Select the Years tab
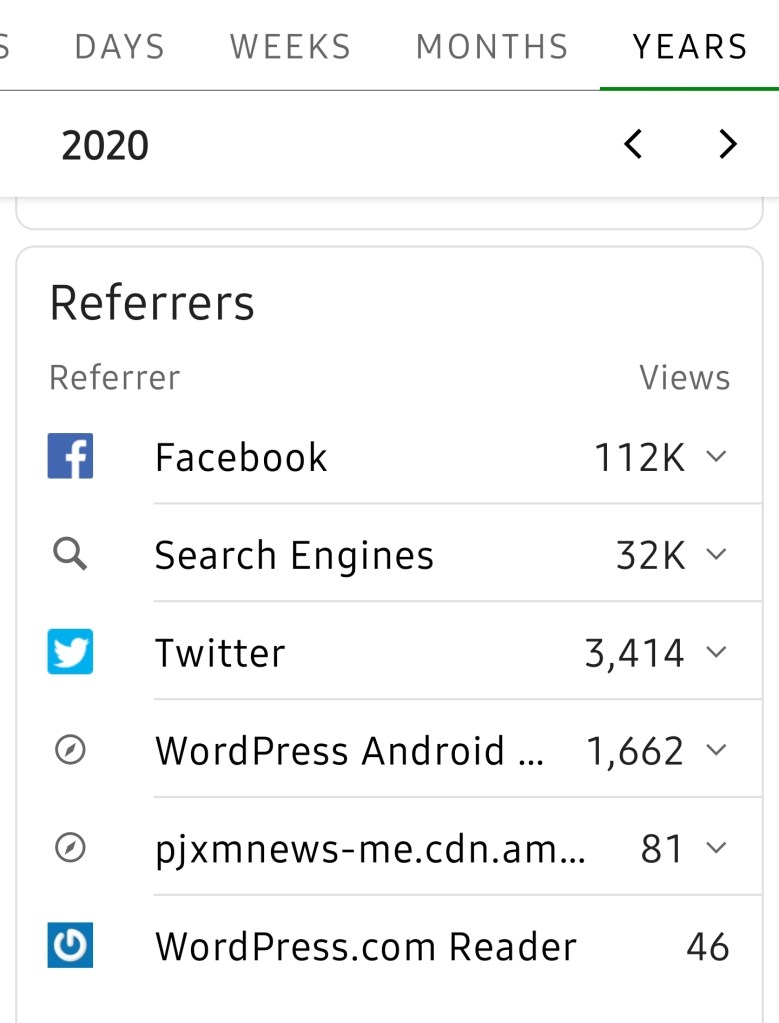This screenshot has width=779, height=1023. coord(690,47)
